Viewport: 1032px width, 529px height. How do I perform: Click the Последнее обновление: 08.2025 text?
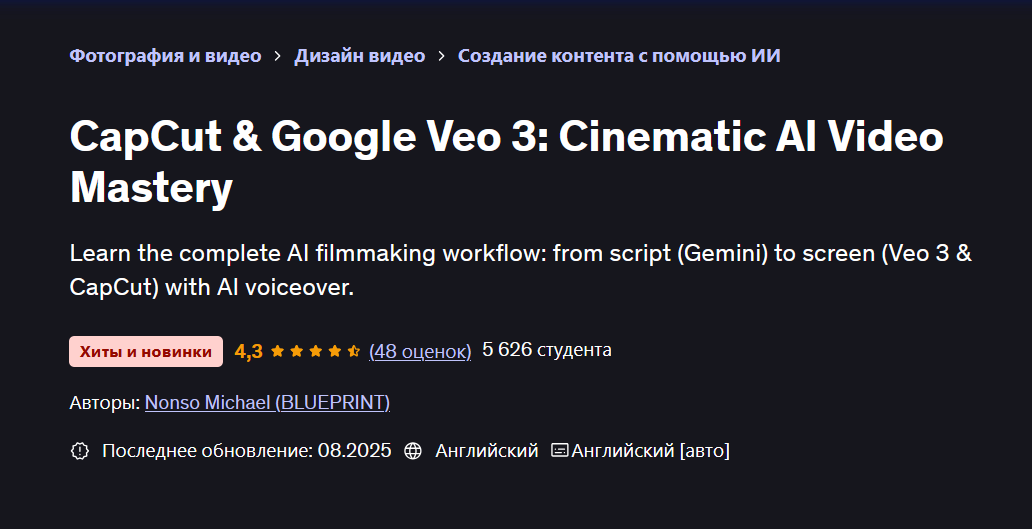[x=247, y=451]
